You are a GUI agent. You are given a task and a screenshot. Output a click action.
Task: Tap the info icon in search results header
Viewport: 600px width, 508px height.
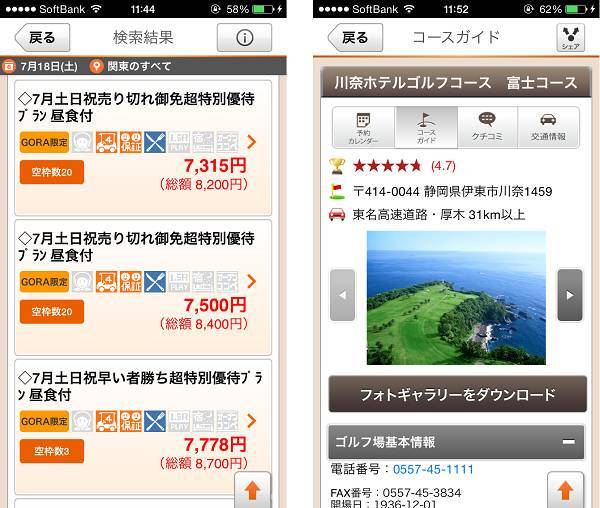tap(244, 37)
